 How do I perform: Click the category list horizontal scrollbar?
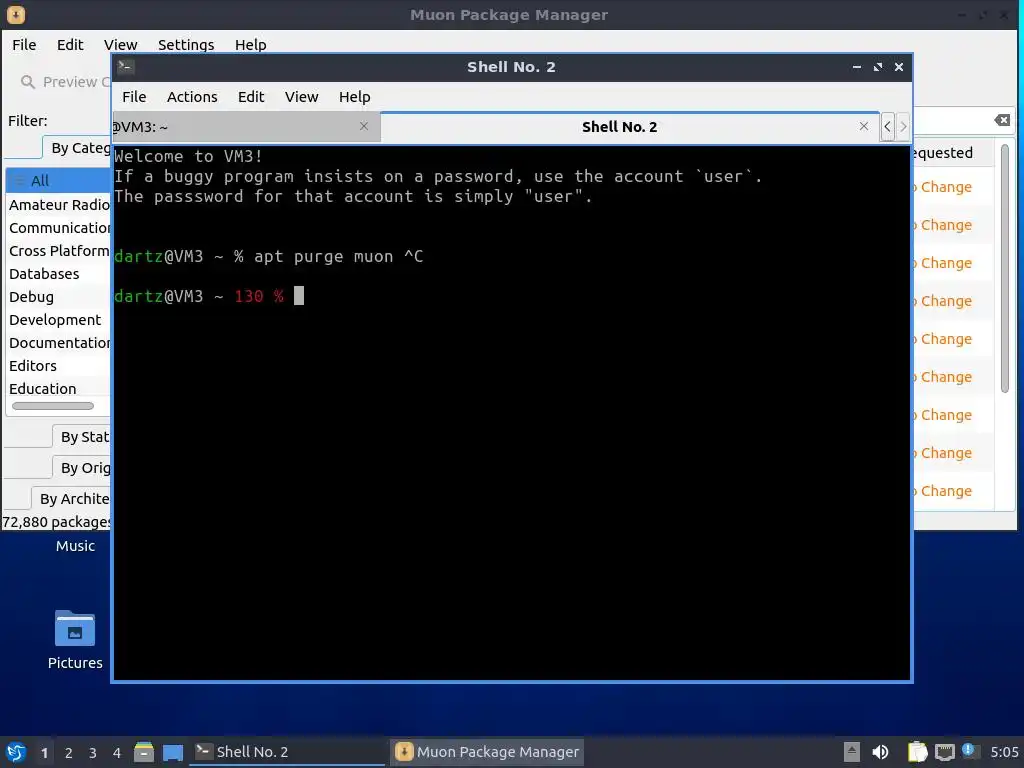[x=53, y=406]
